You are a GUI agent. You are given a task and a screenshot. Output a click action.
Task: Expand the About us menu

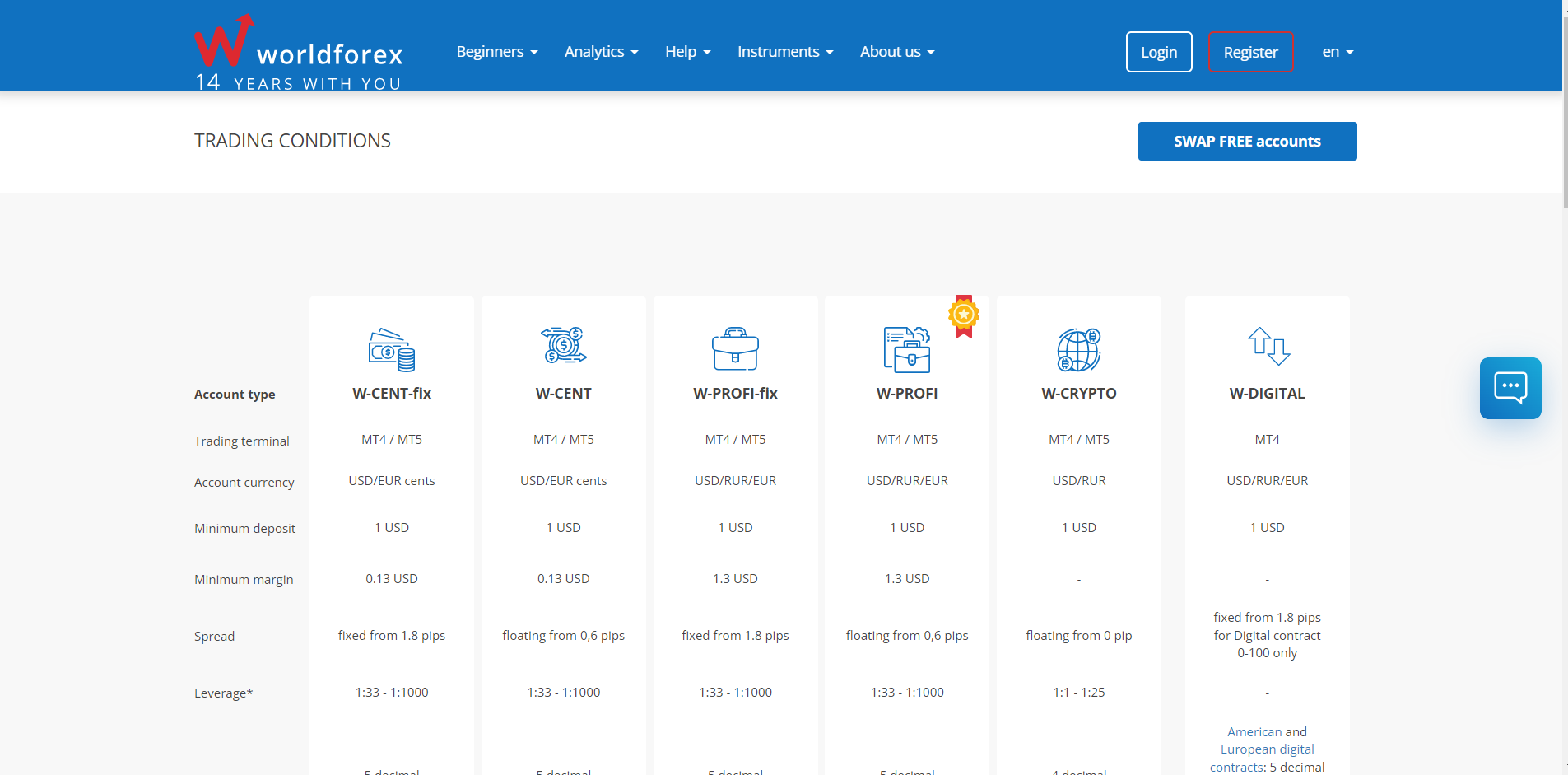click(x=897, y=52)
